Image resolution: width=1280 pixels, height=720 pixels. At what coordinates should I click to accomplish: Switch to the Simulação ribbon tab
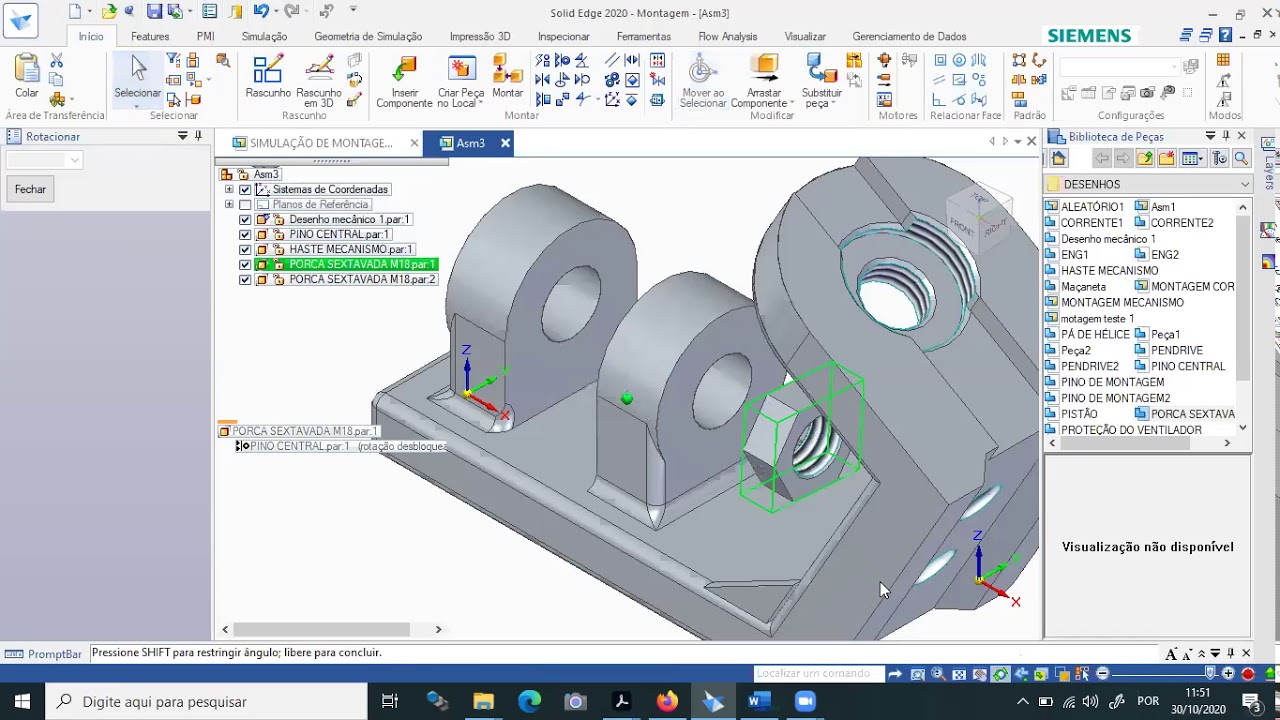point(263,36)
